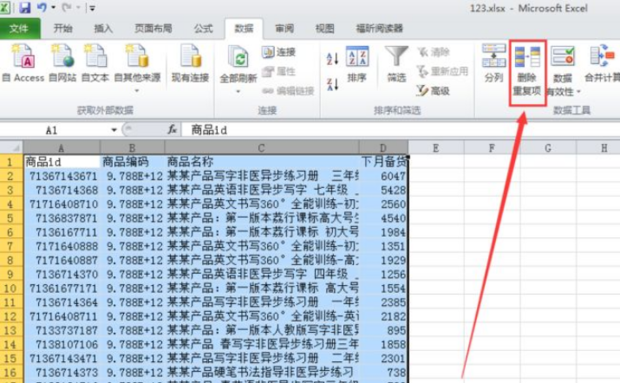This screenshot has width=620, height=383.
Task: Select column C header
Action: click(261, 148)
